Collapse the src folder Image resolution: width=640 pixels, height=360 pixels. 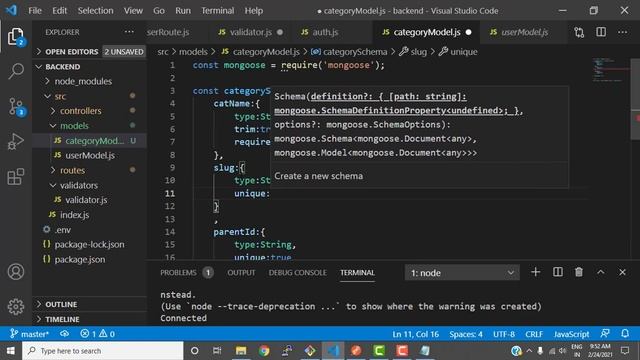tap(60, 96)
